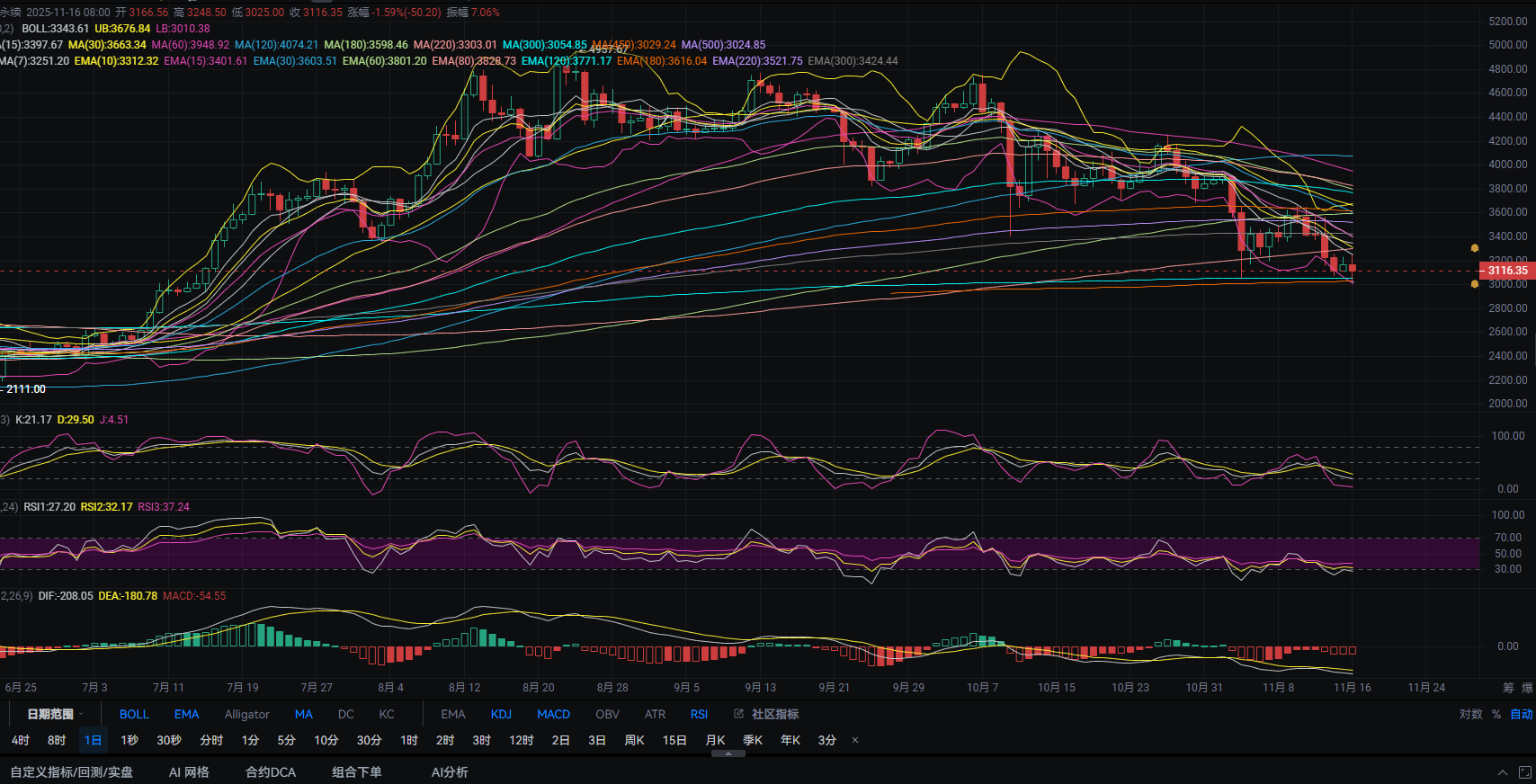Enable the Alligator indicator
The width and height of the screenshot is (1536, 784).
pyautogui.click(x=246, y=714)
